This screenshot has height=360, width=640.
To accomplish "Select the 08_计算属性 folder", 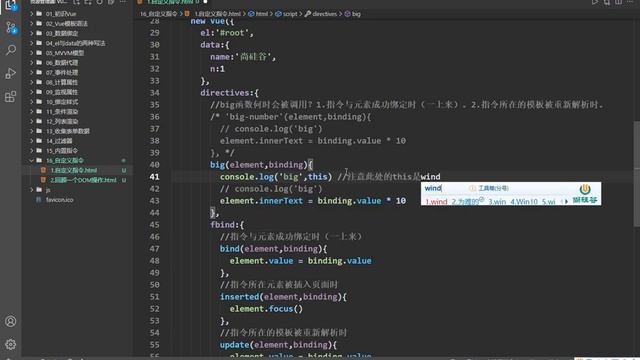I will pos(62,82).
